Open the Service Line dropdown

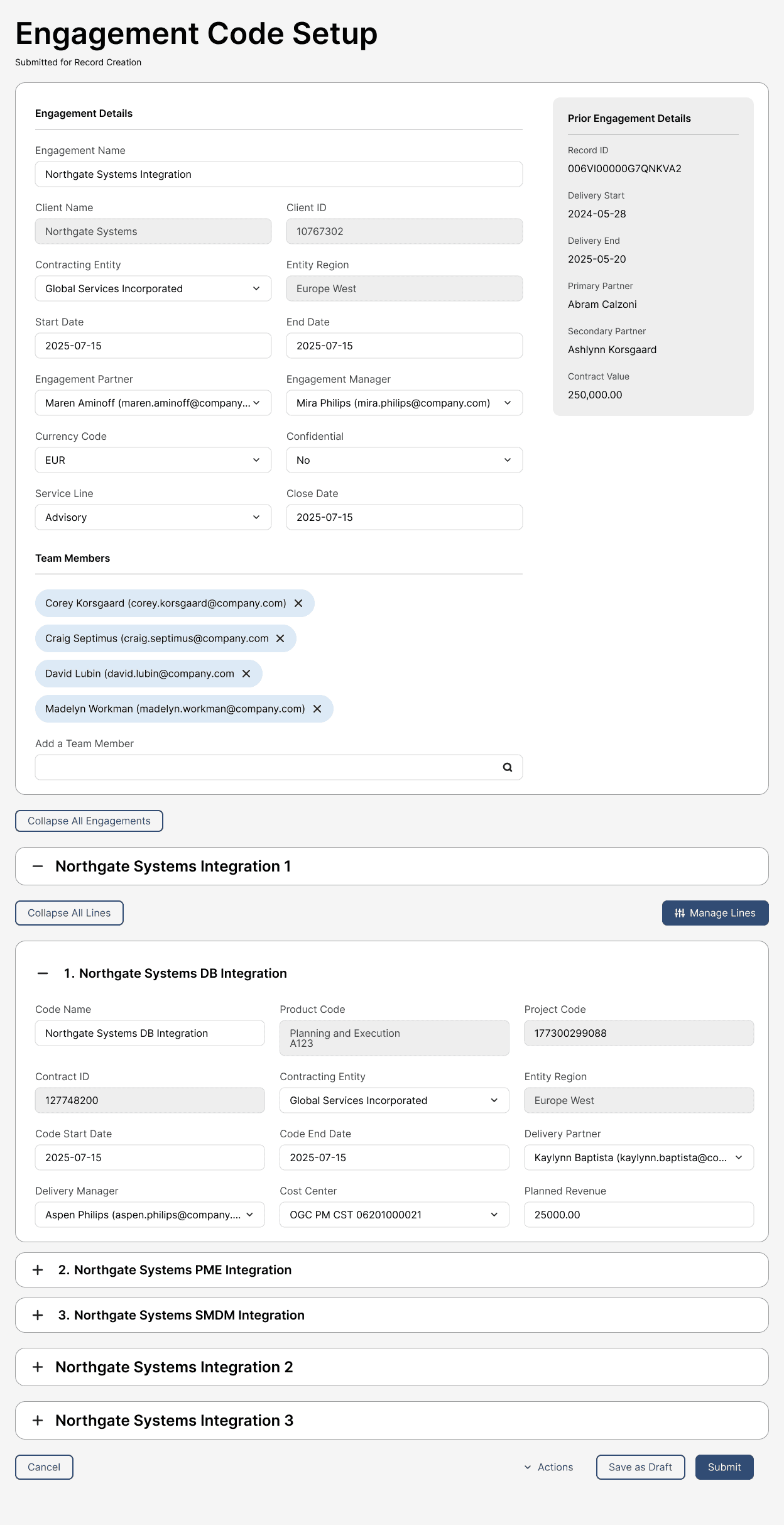pyautogui.click(x=153, y=517)
